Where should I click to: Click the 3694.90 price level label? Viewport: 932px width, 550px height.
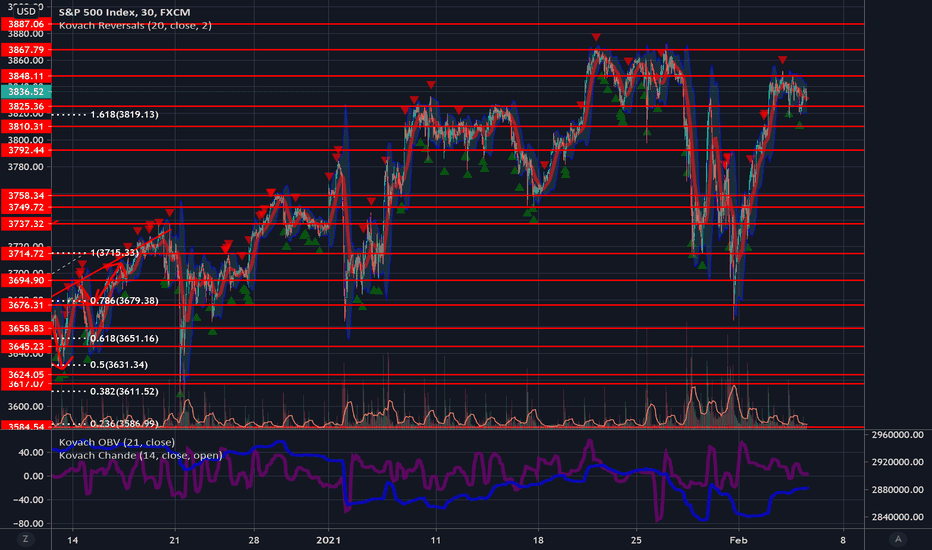[26, 280]
